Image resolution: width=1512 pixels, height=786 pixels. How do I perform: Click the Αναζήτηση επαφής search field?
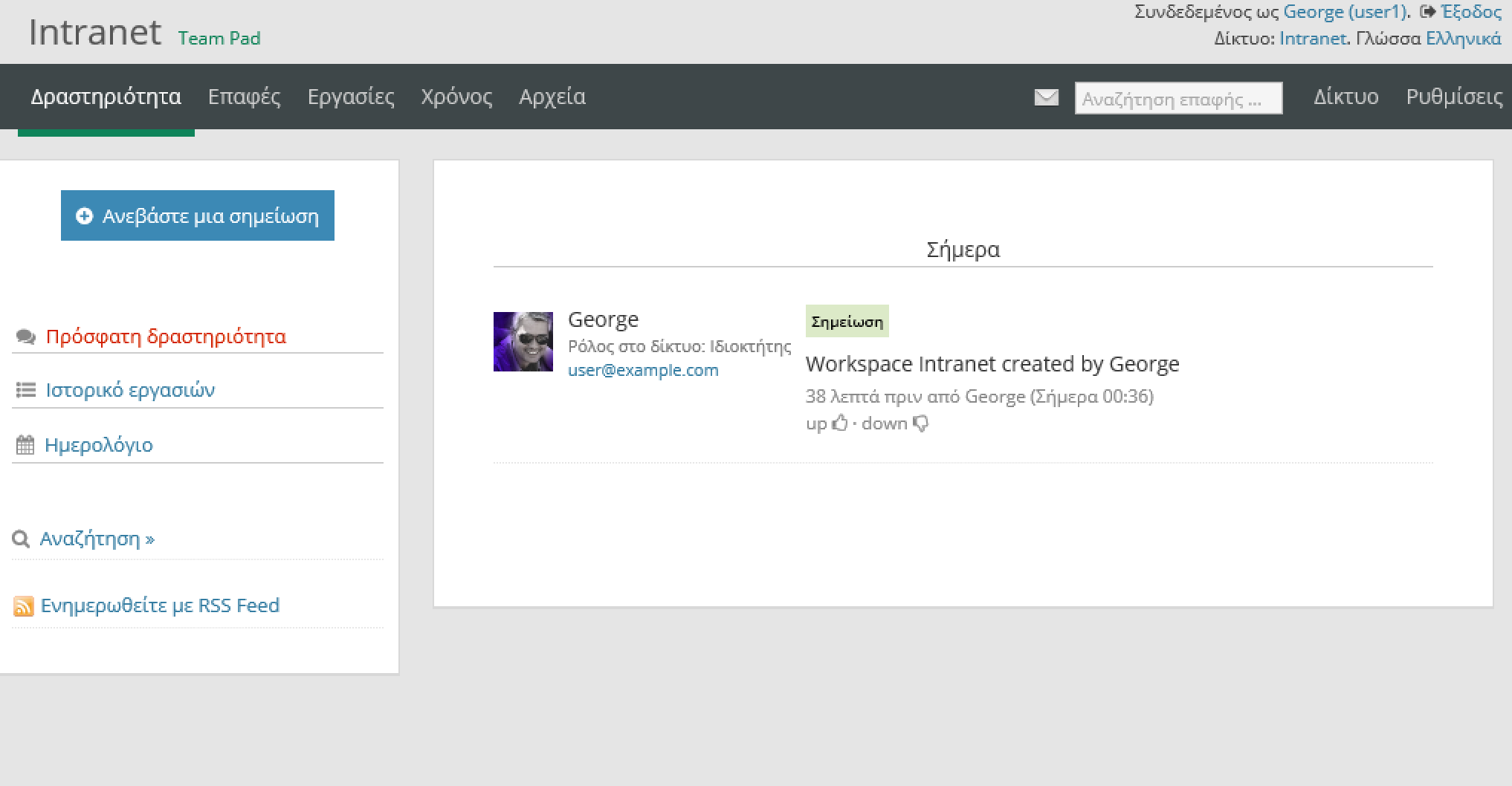[1177, 97]
